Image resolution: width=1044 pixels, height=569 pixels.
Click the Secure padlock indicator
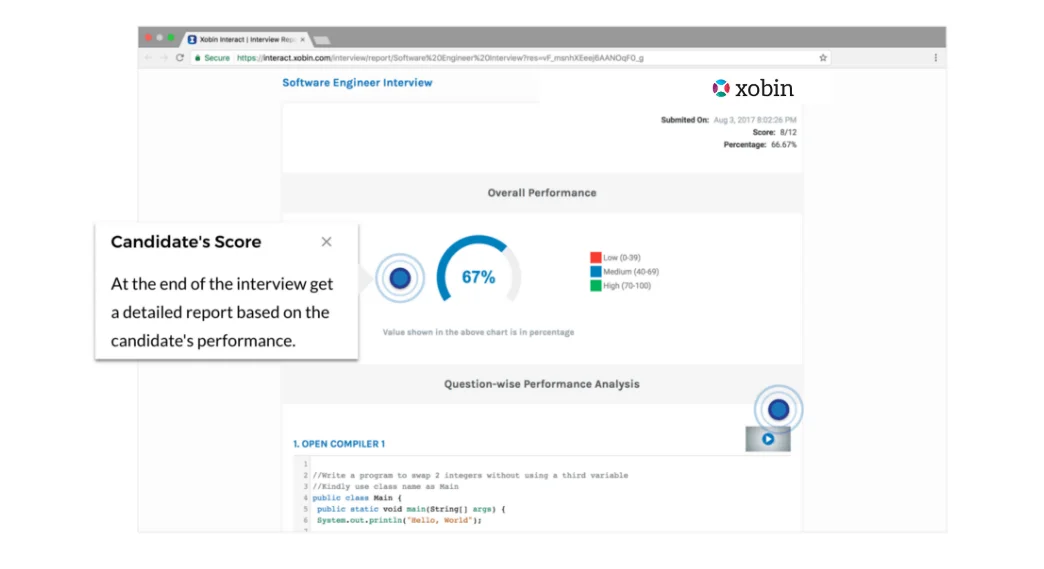[212, 58]
